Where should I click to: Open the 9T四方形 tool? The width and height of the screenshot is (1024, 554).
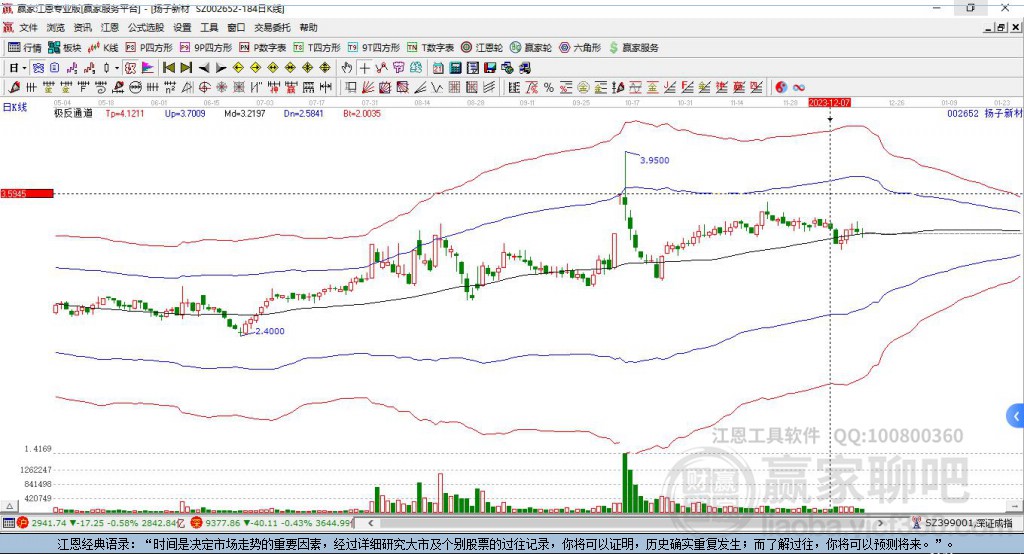coord(374,48)
